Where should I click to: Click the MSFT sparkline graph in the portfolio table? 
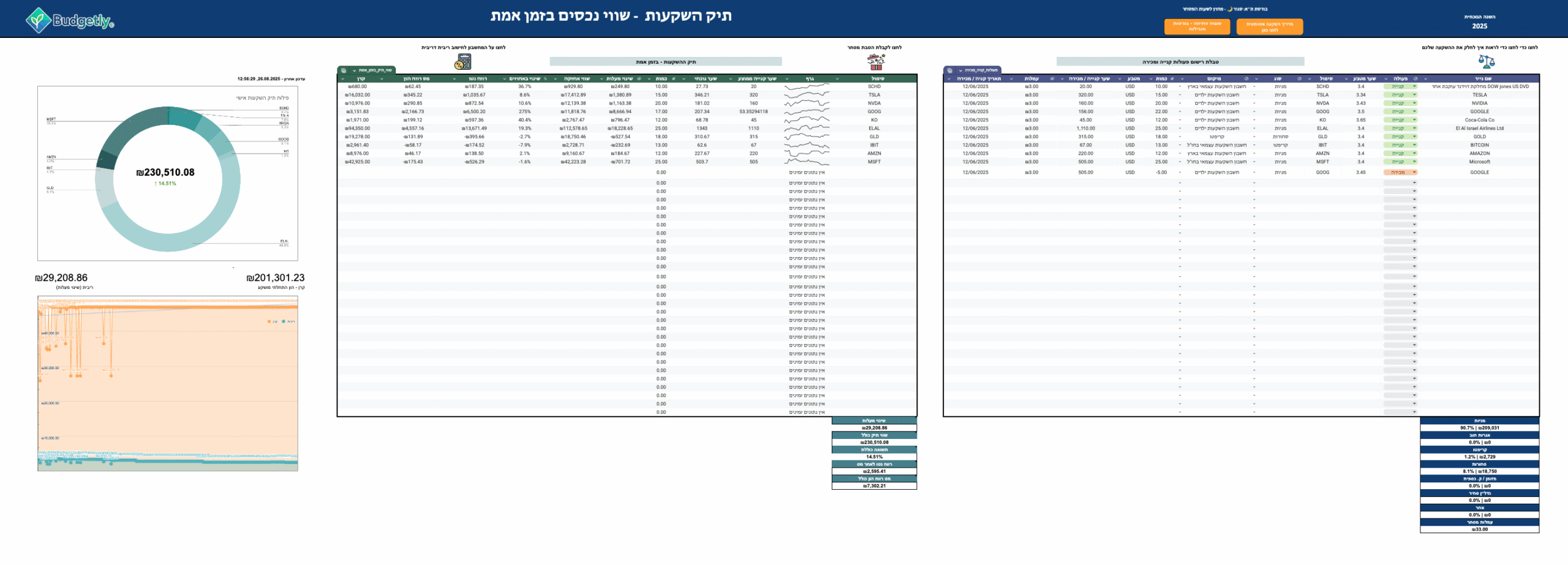[807, 162]
